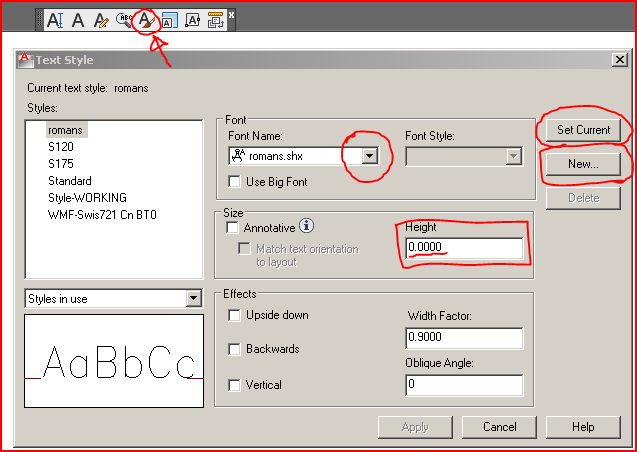
Task: Click the New... style button
Action: pos(583,164)
